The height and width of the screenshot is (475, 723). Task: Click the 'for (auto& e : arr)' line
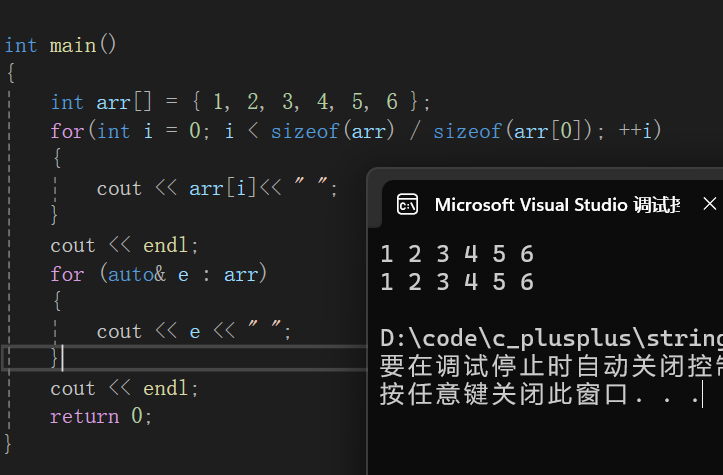click(159, 274)
